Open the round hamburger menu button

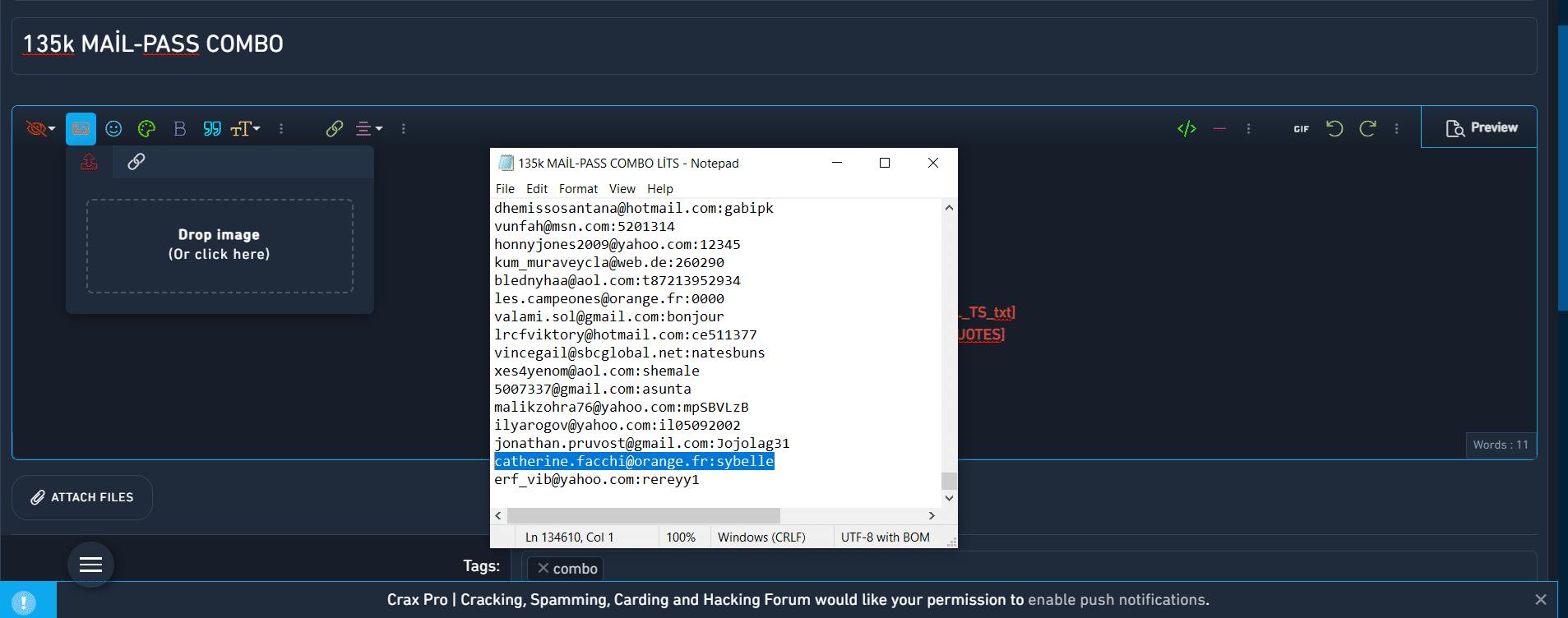pyautogui.click(x=90, y=565)
